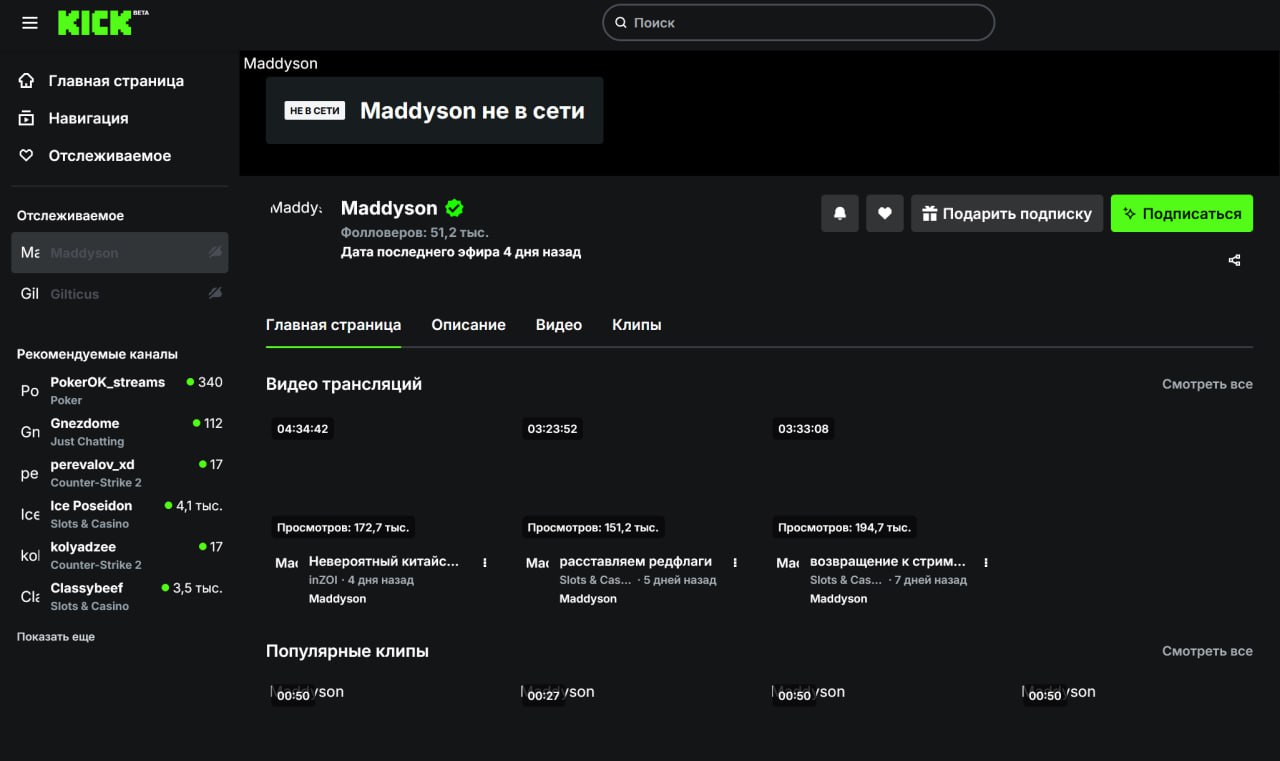Select followed channel Gilticus
The height and width of the screenshot is (761, 1280).
120,294
